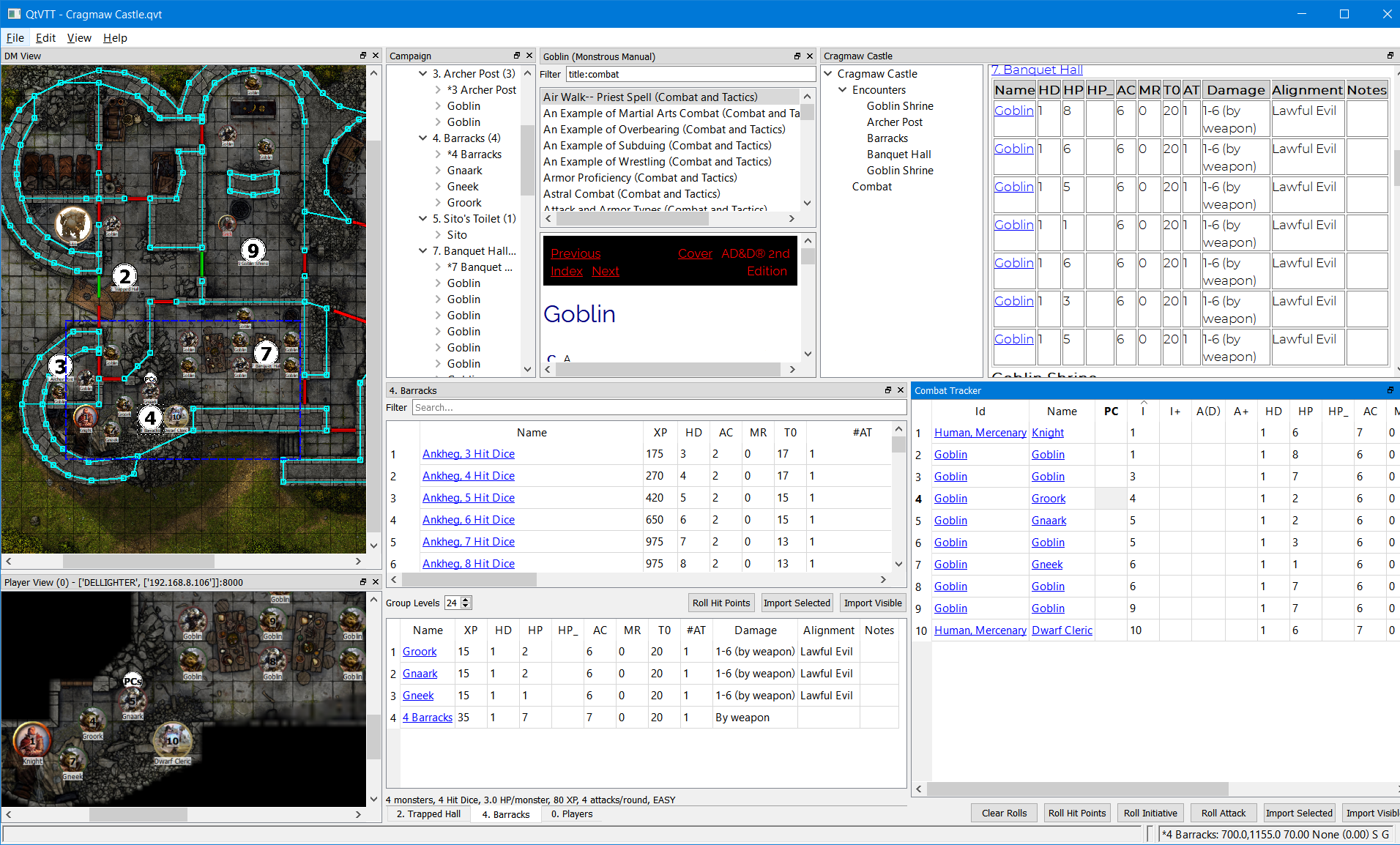Decrease the Group Levels spinner value
The height and width of the screenshot is (845, 1400).
click(x=466, y=606)
